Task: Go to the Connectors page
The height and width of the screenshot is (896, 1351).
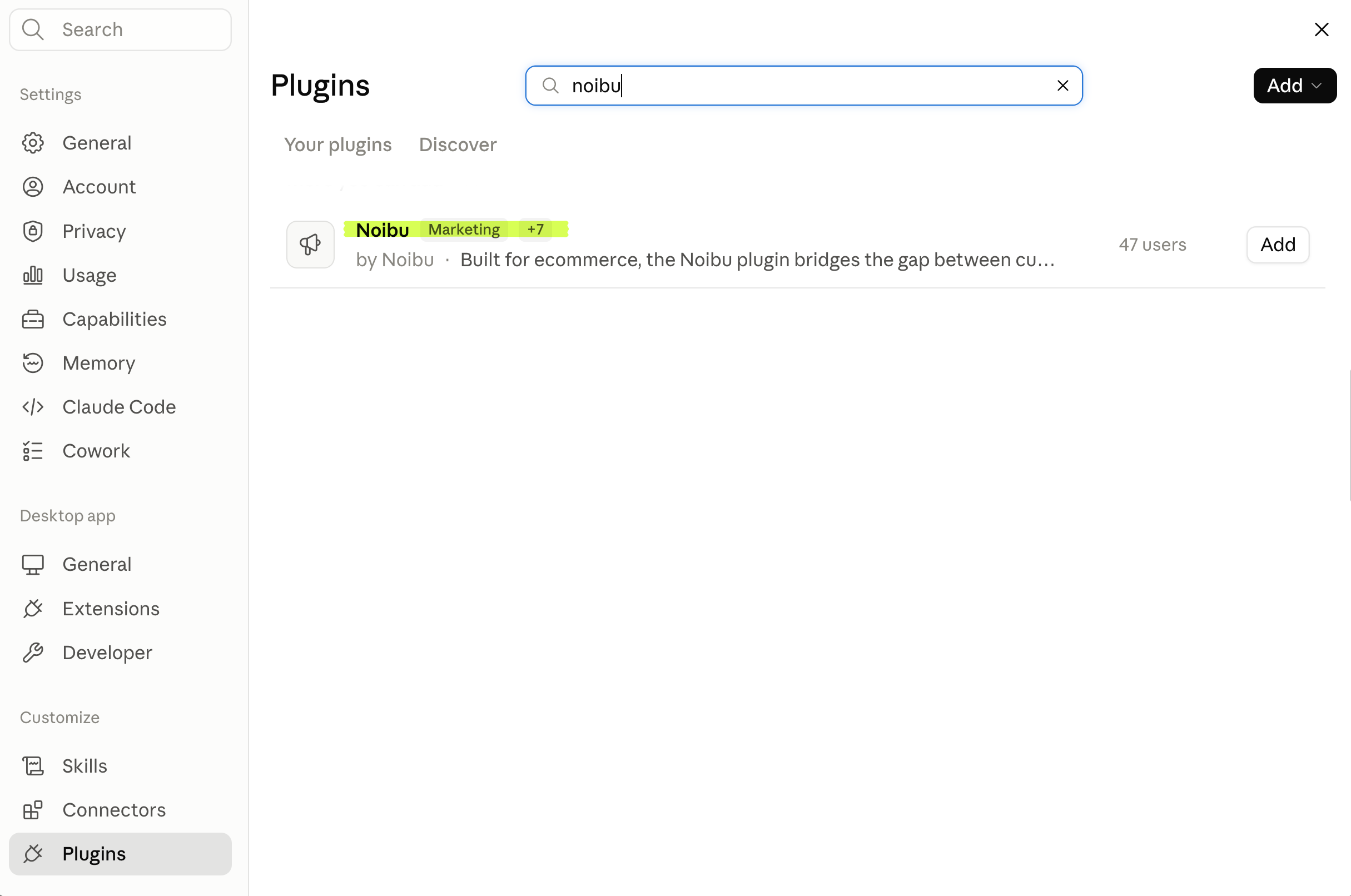Action: (121, 810)
